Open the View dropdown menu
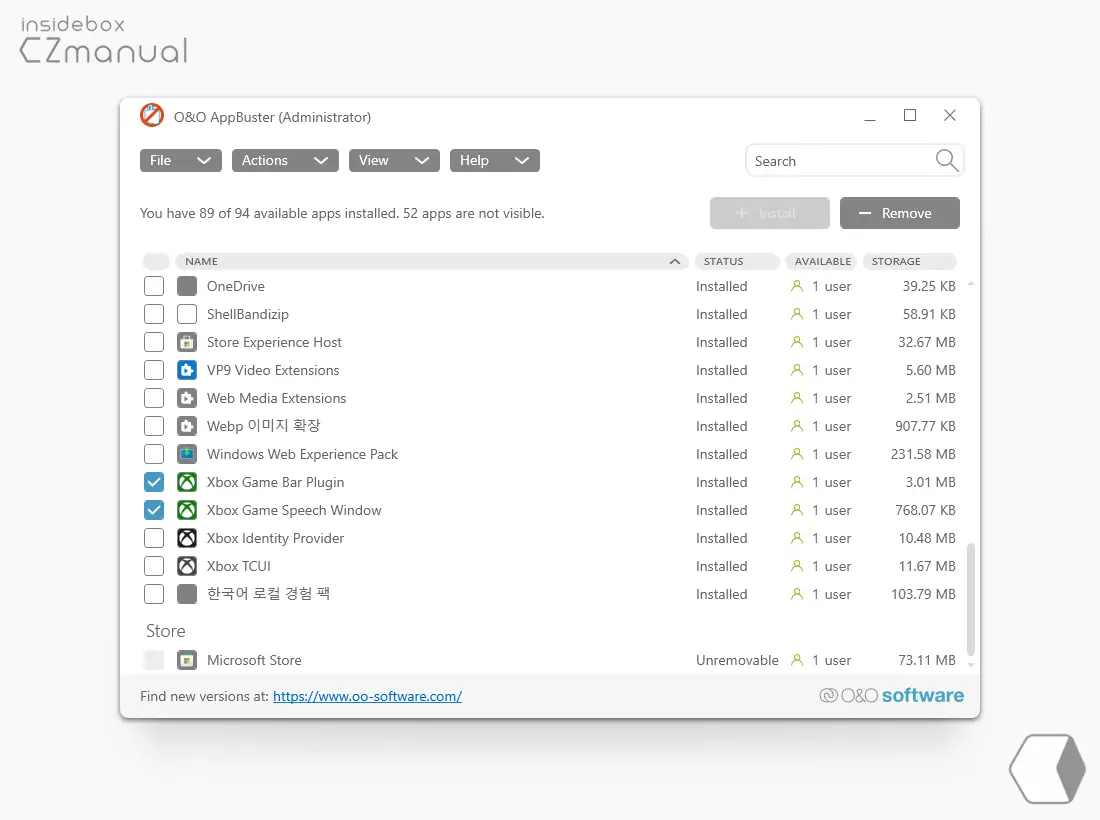This screenshot has height=820, width=1100. point(394,160)
